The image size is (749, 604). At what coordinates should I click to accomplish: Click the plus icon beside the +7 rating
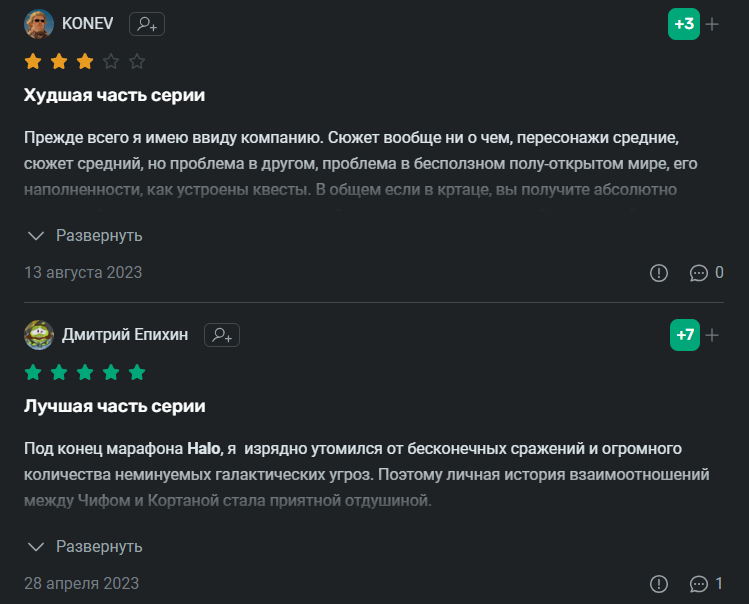[x=712, y=335]
